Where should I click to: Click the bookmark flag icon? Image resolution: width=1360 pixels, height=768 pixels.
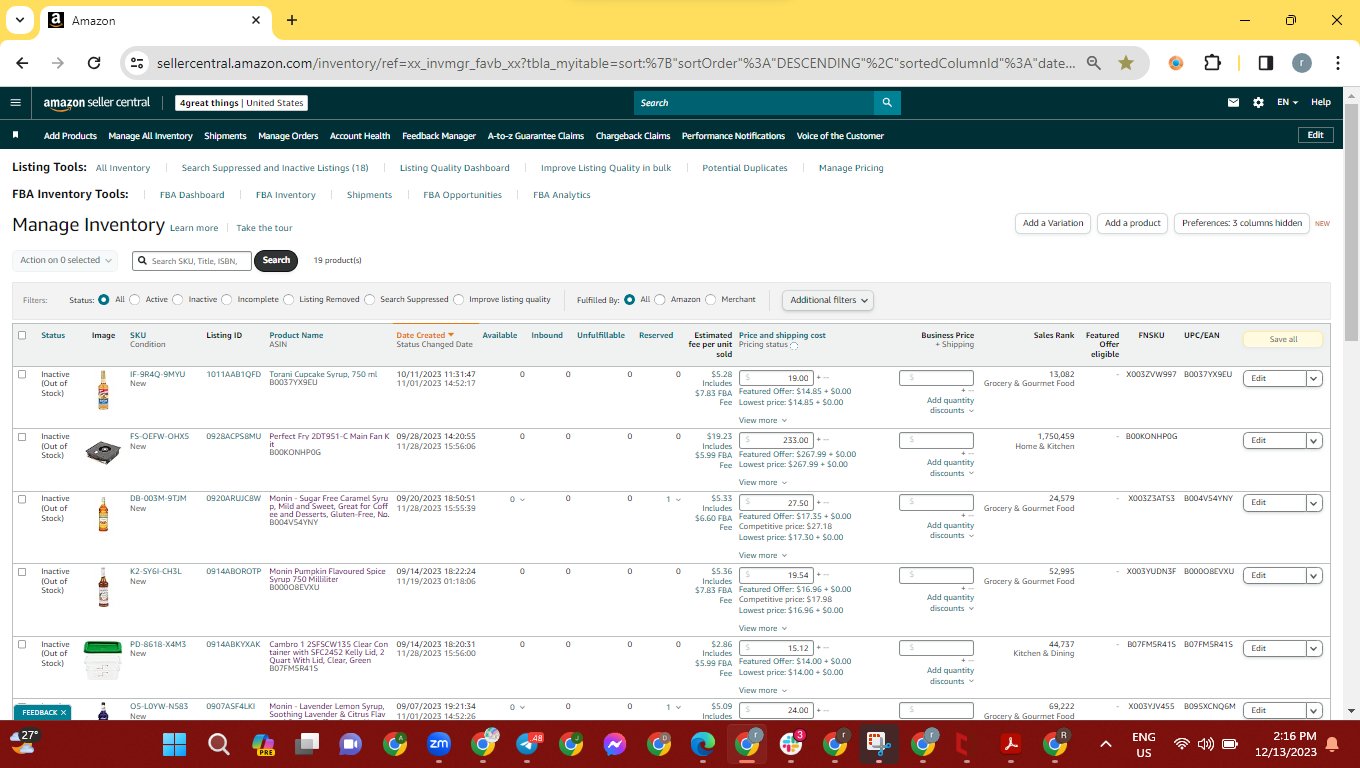point(16,135)
